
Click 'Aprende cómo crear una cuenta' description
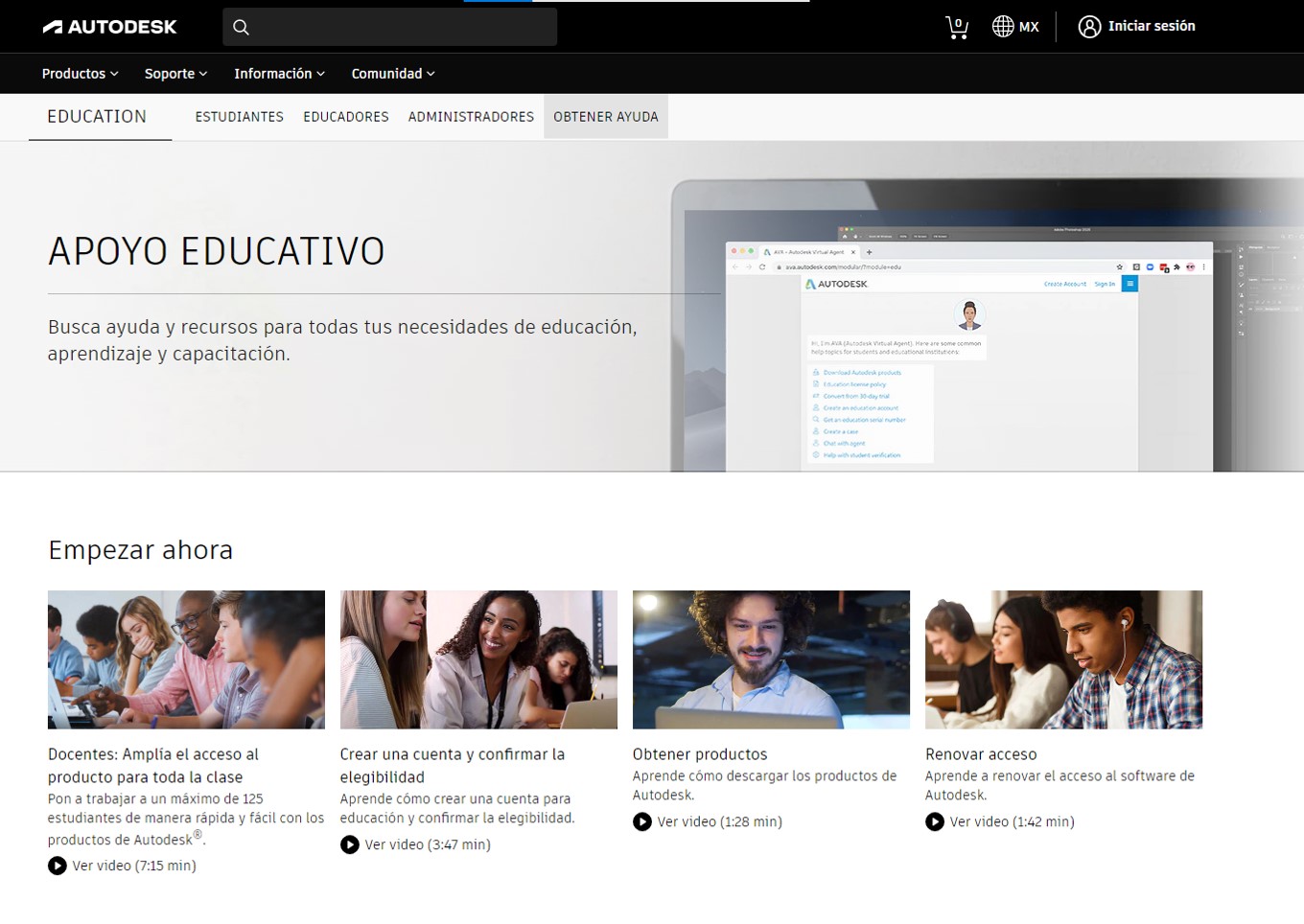pos(457,808)
